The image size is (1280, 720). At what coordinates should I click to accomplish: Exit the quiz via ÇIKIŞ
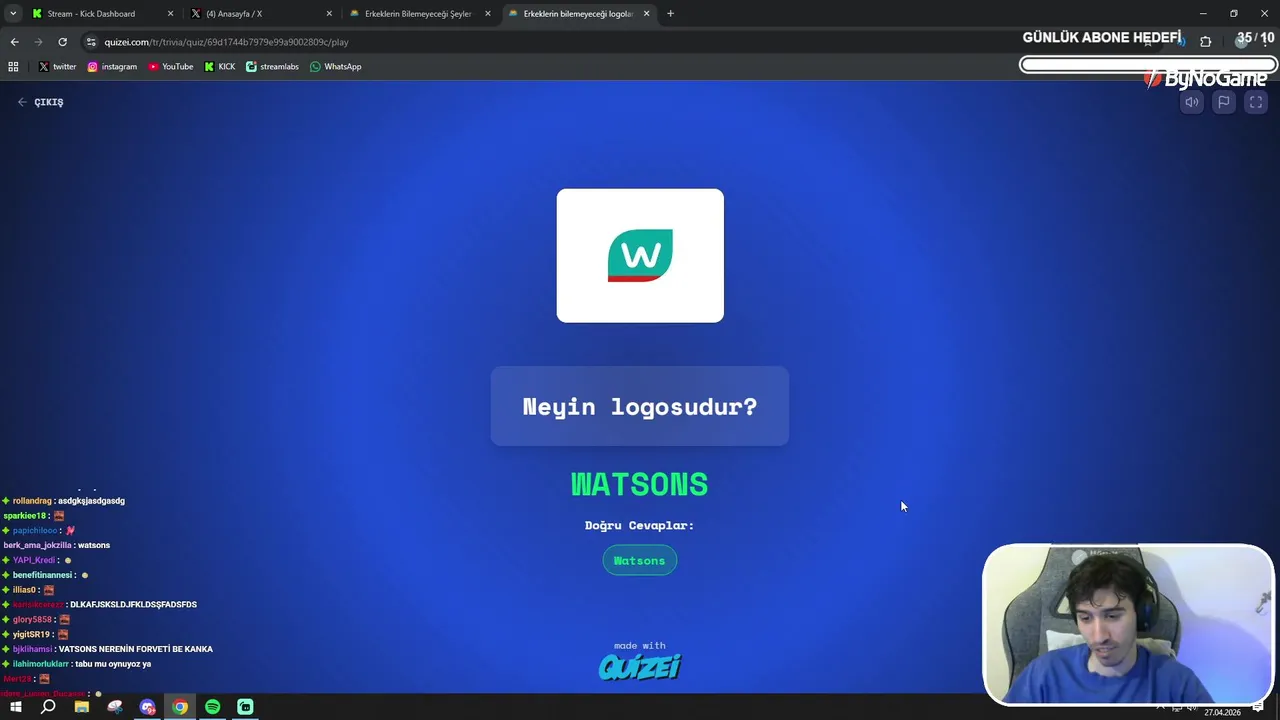pos(40,102)
